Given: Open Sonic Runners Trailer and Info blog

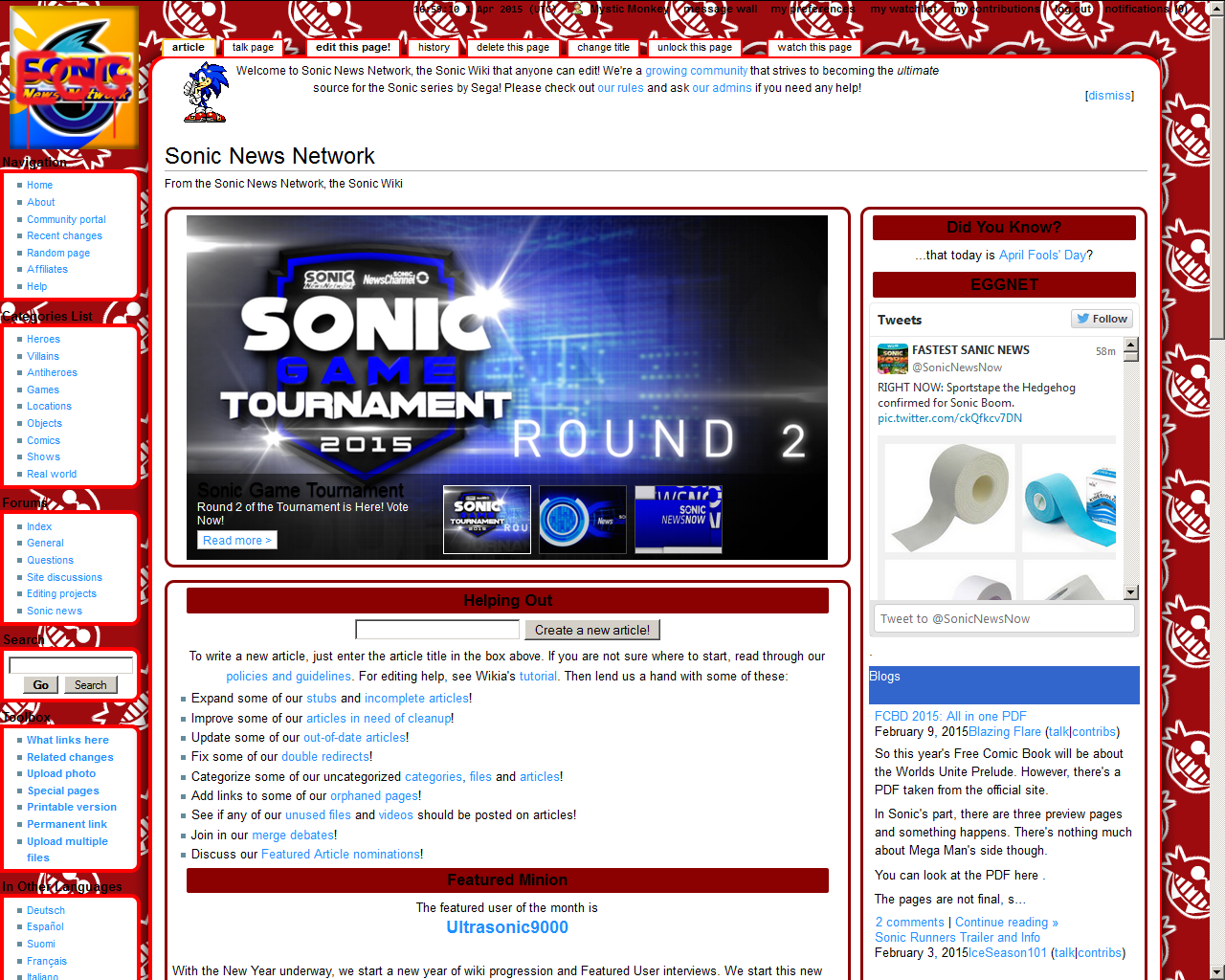Looking at the screenshot, I should click(x=957, y=938).
